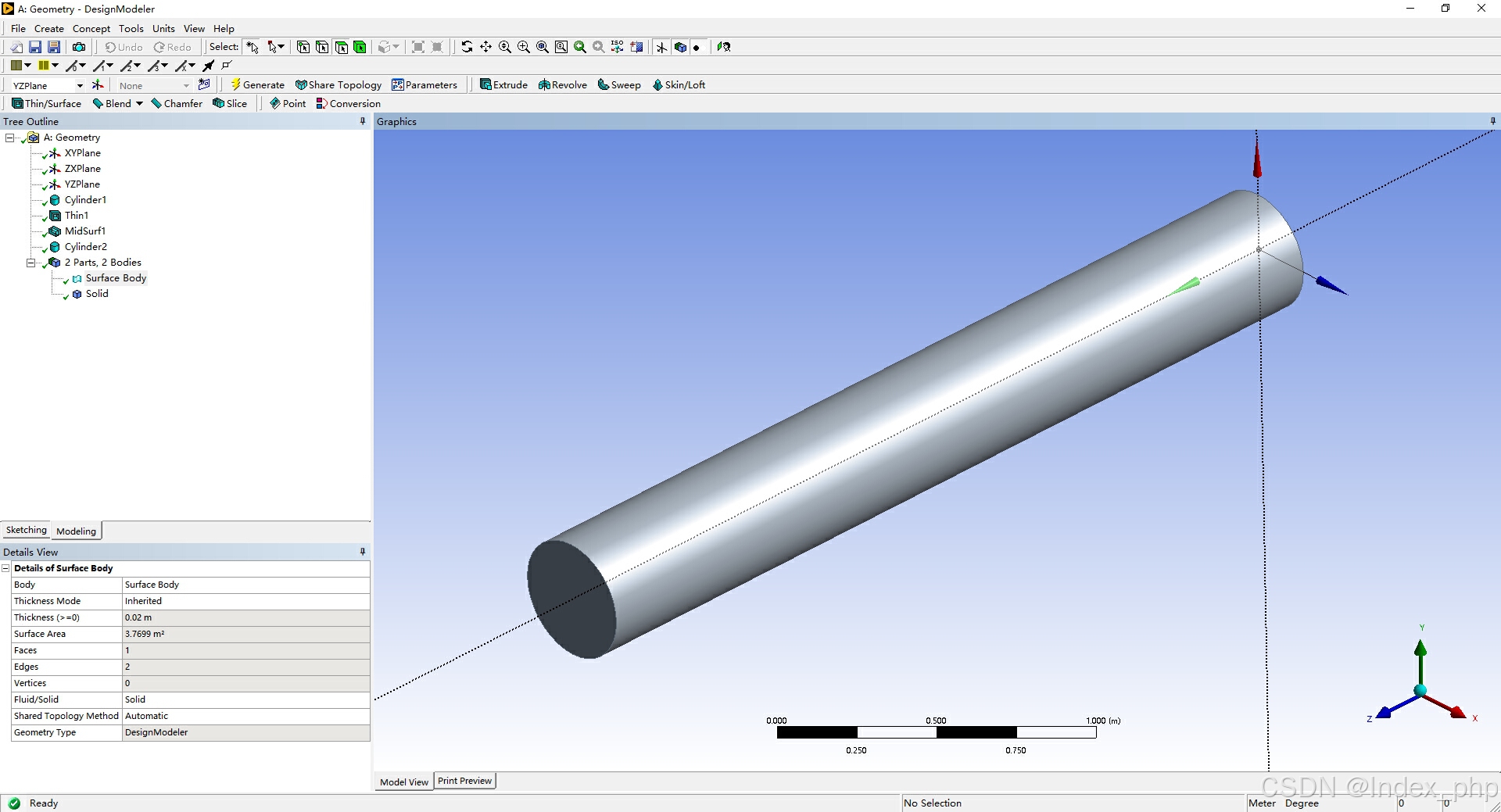This screenshot has width=1501, height=812.
Task: Activate the Pan view tool
Action: tap(485, 47)
